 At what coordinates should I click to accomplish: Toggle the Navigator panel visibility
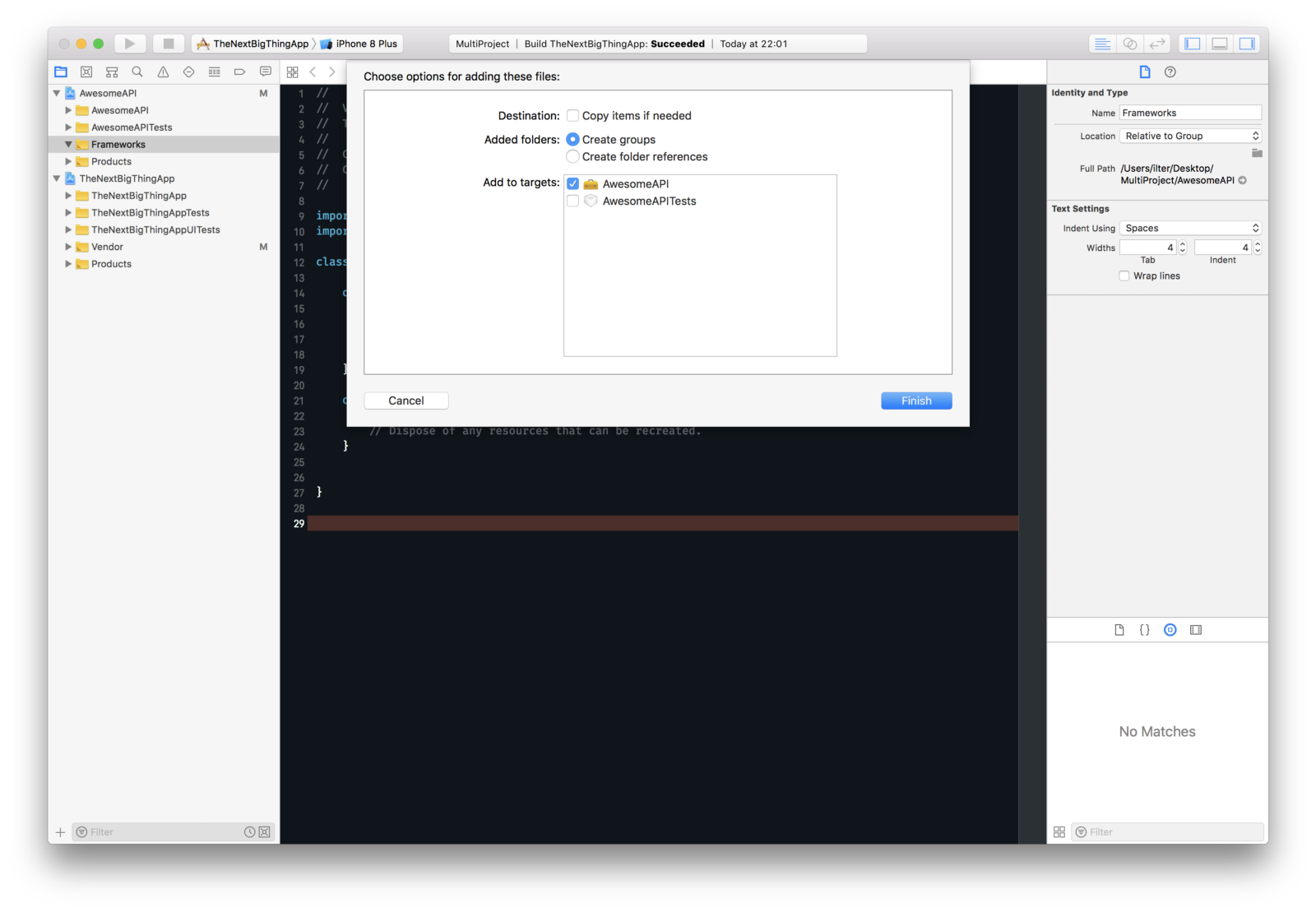pyautogui.click(x=1193, y=44)
